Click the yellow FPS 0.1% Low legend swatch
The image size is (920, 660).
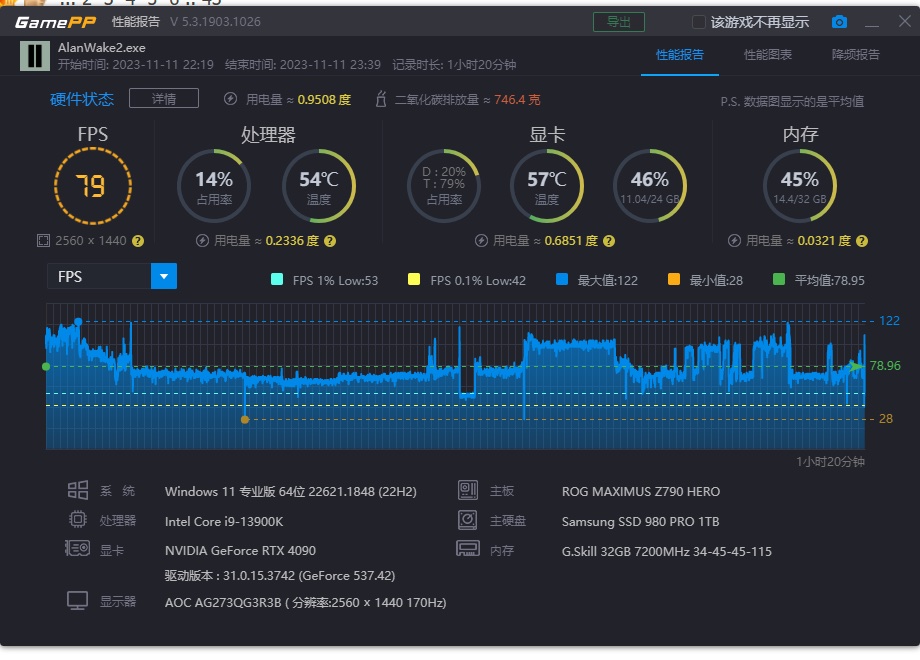click(x=414, y=279)
